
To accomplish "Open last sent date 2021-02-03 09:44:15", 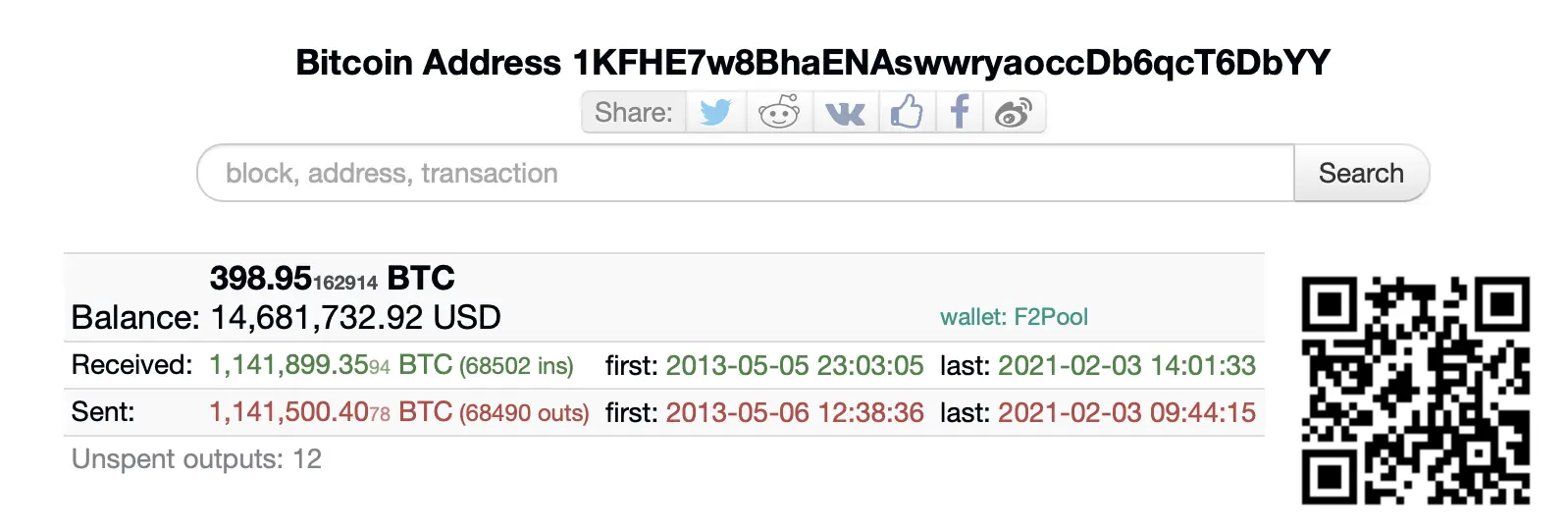I will tap(1126, 412).
